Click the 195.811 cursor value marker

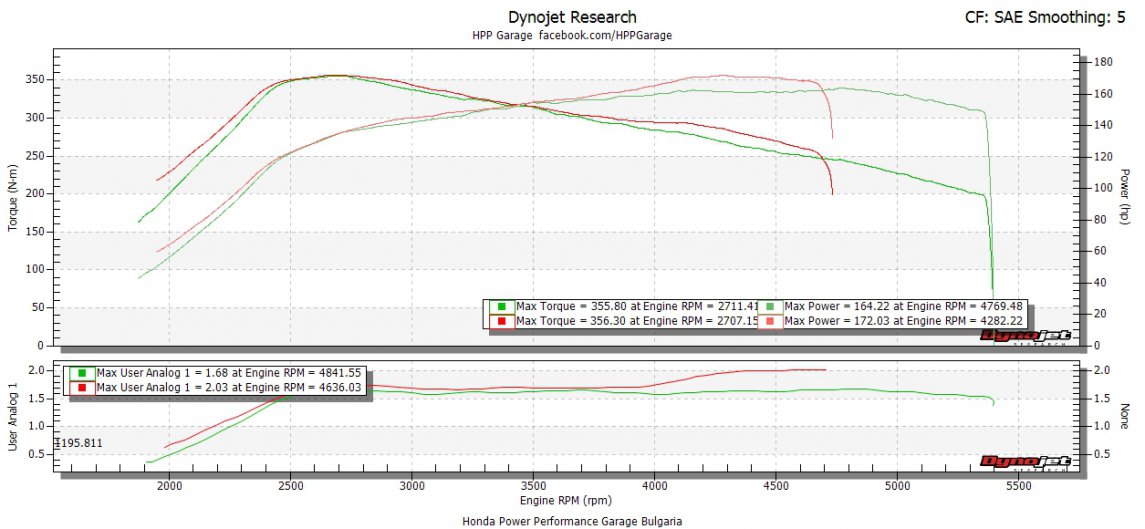(80, 443)
